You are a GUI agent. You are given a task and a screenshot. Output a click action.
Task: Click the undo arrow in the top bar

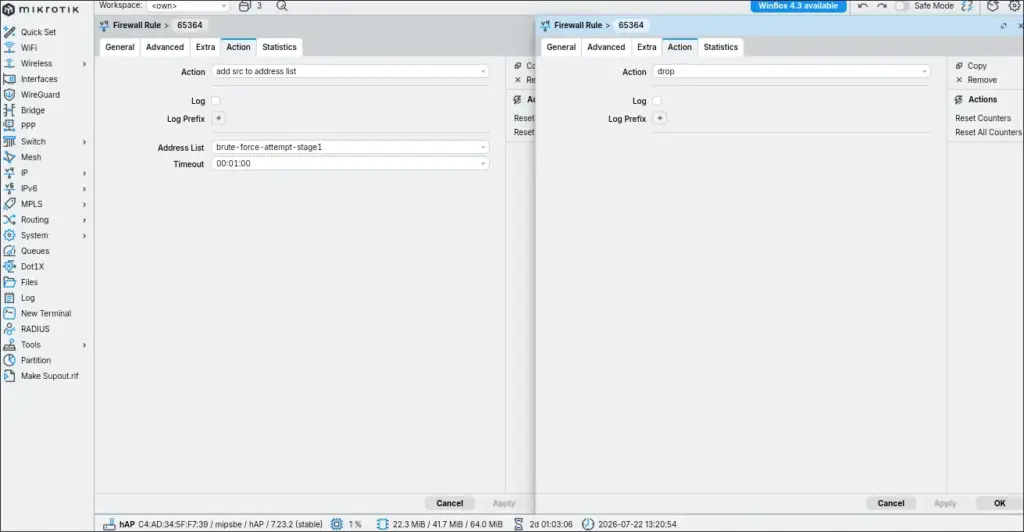(x=863, y=6)
